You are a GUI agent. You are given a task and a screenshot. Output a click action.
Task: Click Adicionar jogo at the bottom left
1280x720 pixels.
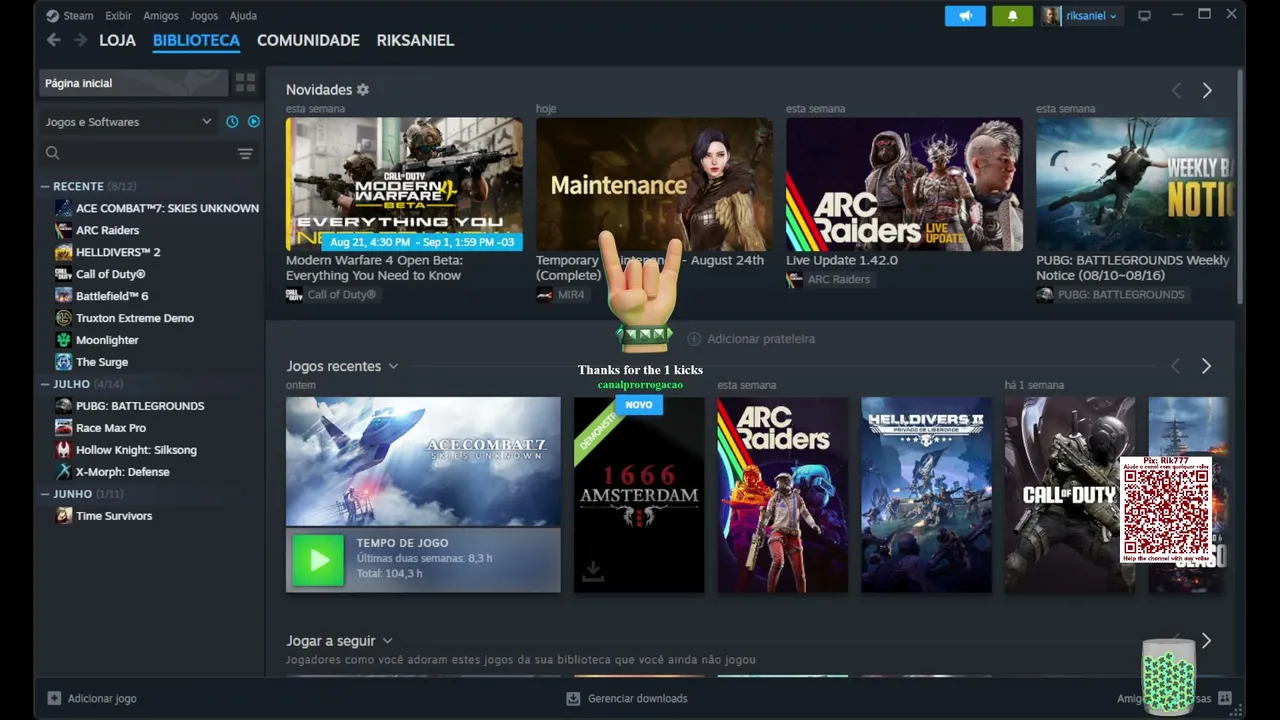tap(92, 698)
